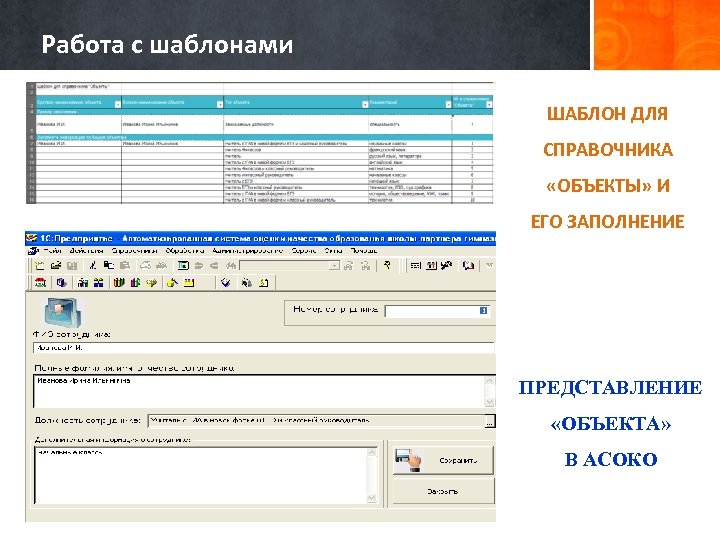The width and height of the screenshot is (720, 540).
Task: Click the Copy toolbar icon
Action: pos(108,265)
